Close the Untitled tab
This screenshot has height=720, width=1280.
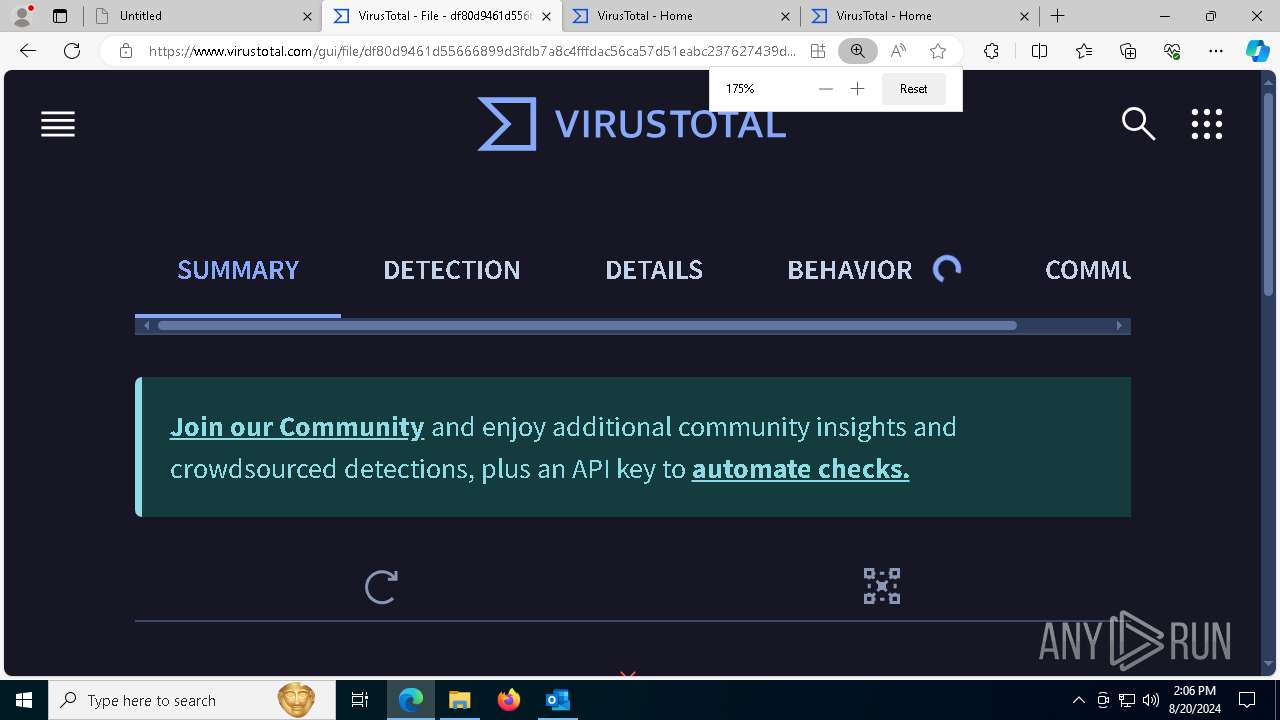pos(307,16)
